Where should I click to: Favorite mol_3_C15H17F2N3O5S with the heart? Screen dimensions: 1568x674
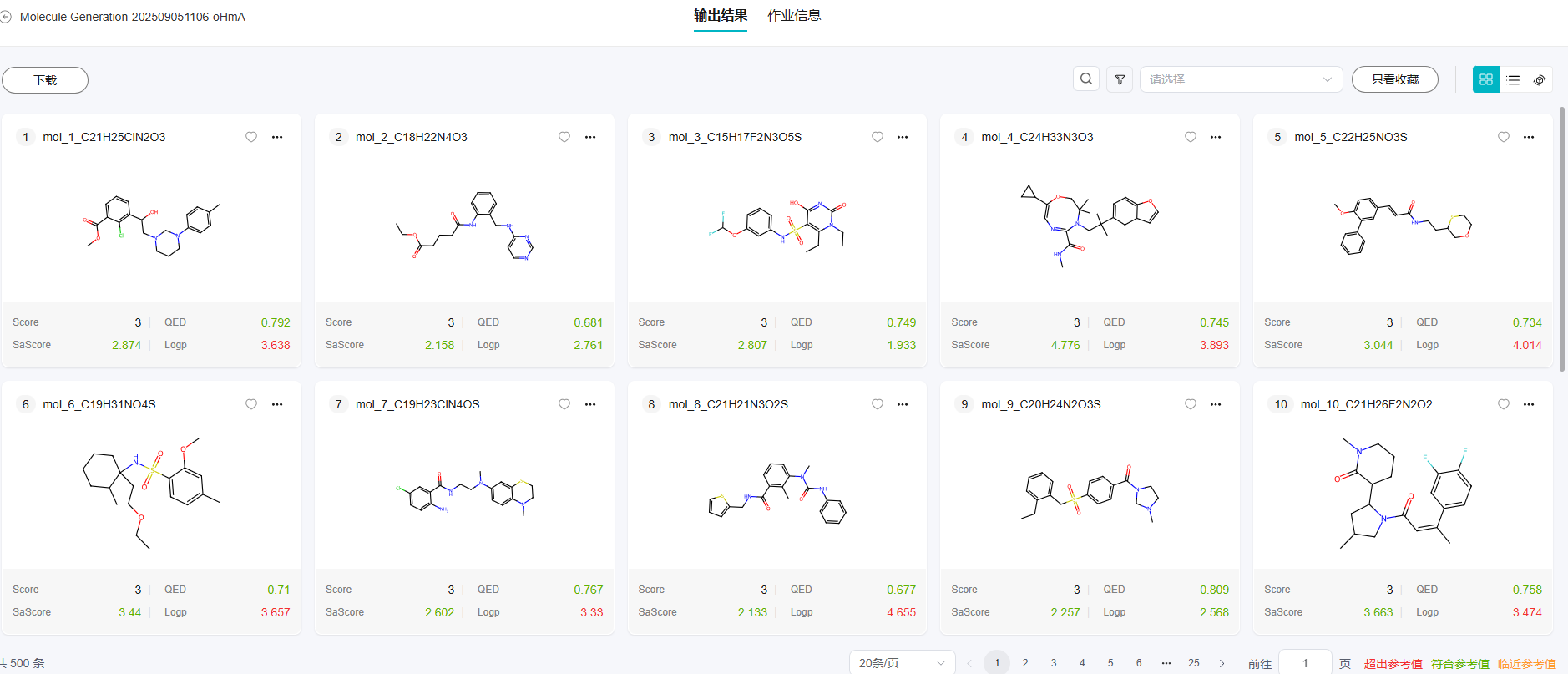[878, 137]
